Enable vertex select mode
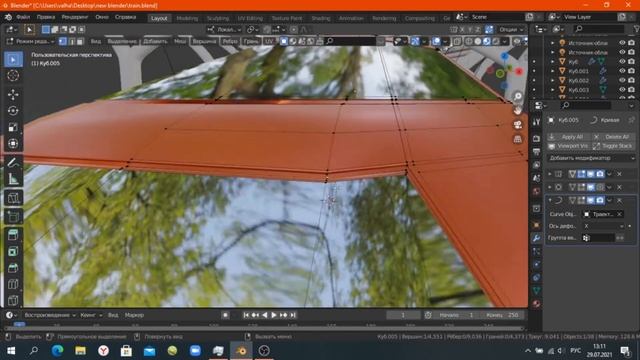Viewport: 640px width, 360px height. click(x=63, y=41)
